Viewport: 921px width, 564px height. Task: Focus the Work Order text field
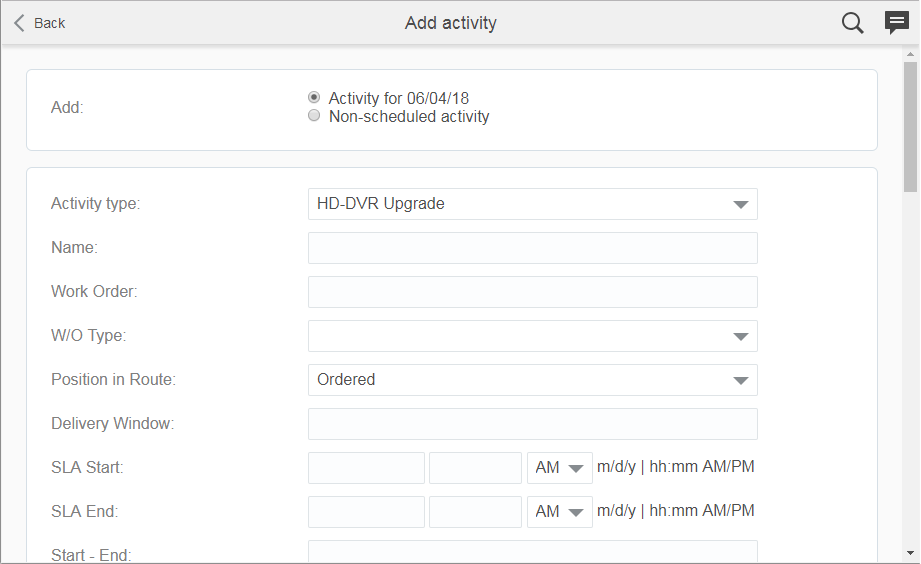(x=532, y=292)
